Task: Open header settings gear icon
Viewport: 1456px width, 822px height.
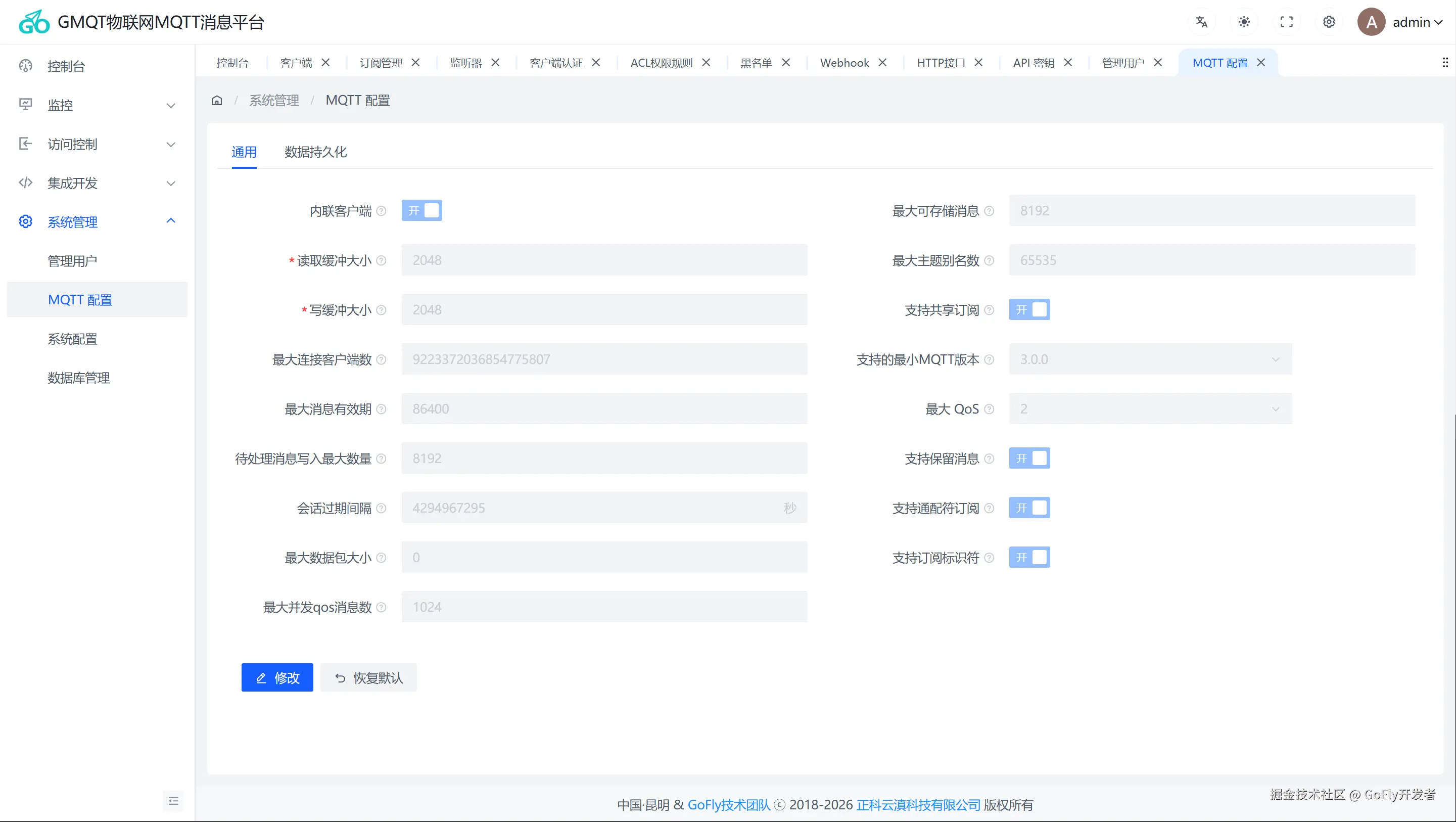Action: tap(1329, 22)
